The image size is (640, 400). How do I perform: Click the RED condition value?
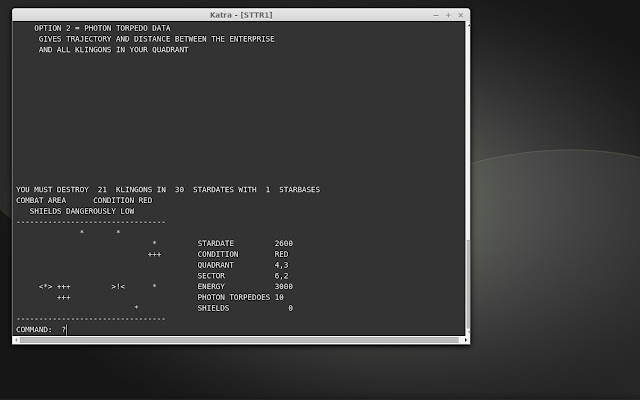(x=281, y=254)
